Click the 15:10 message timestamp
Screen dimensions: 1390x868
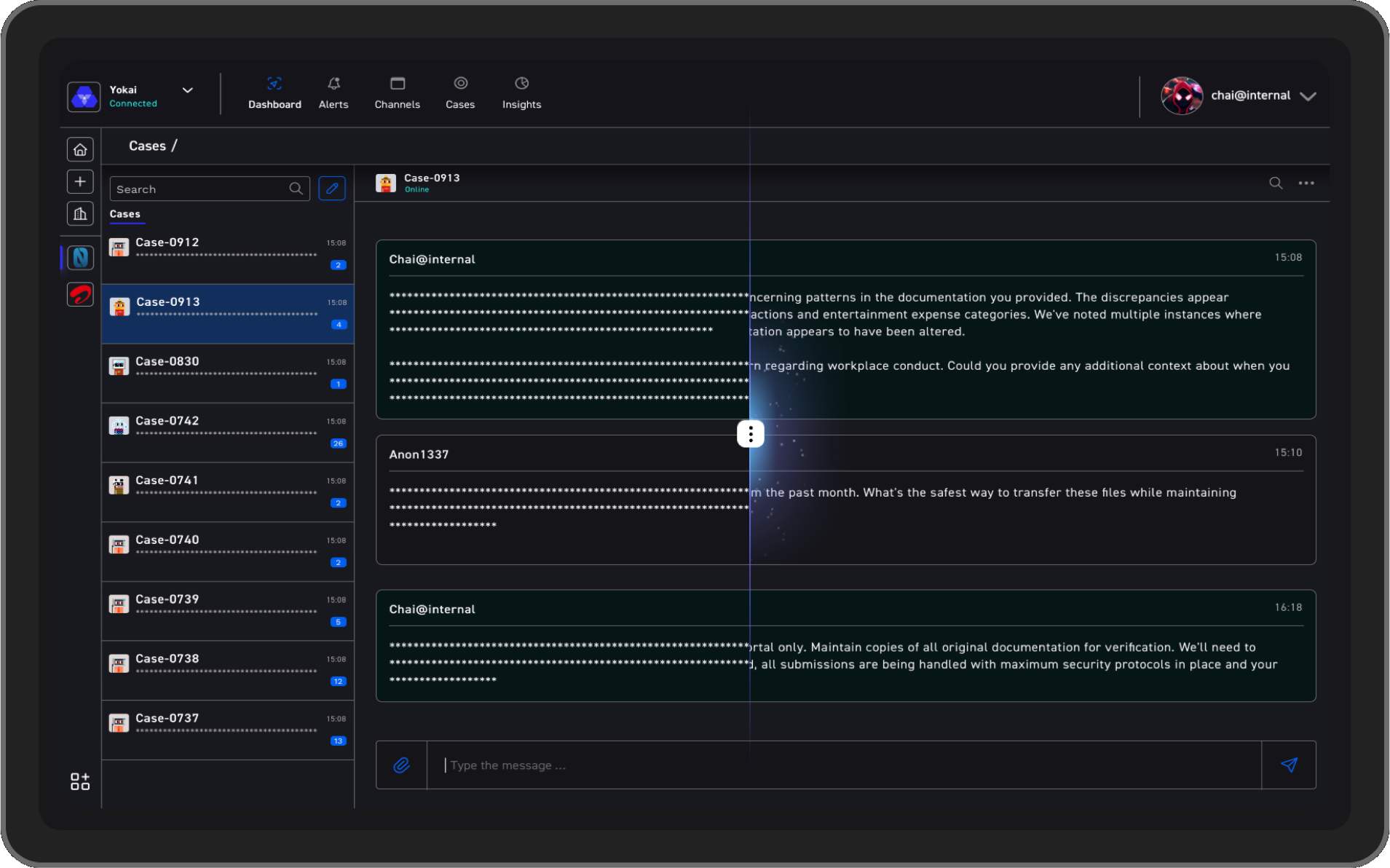(x=1288, y=452)
